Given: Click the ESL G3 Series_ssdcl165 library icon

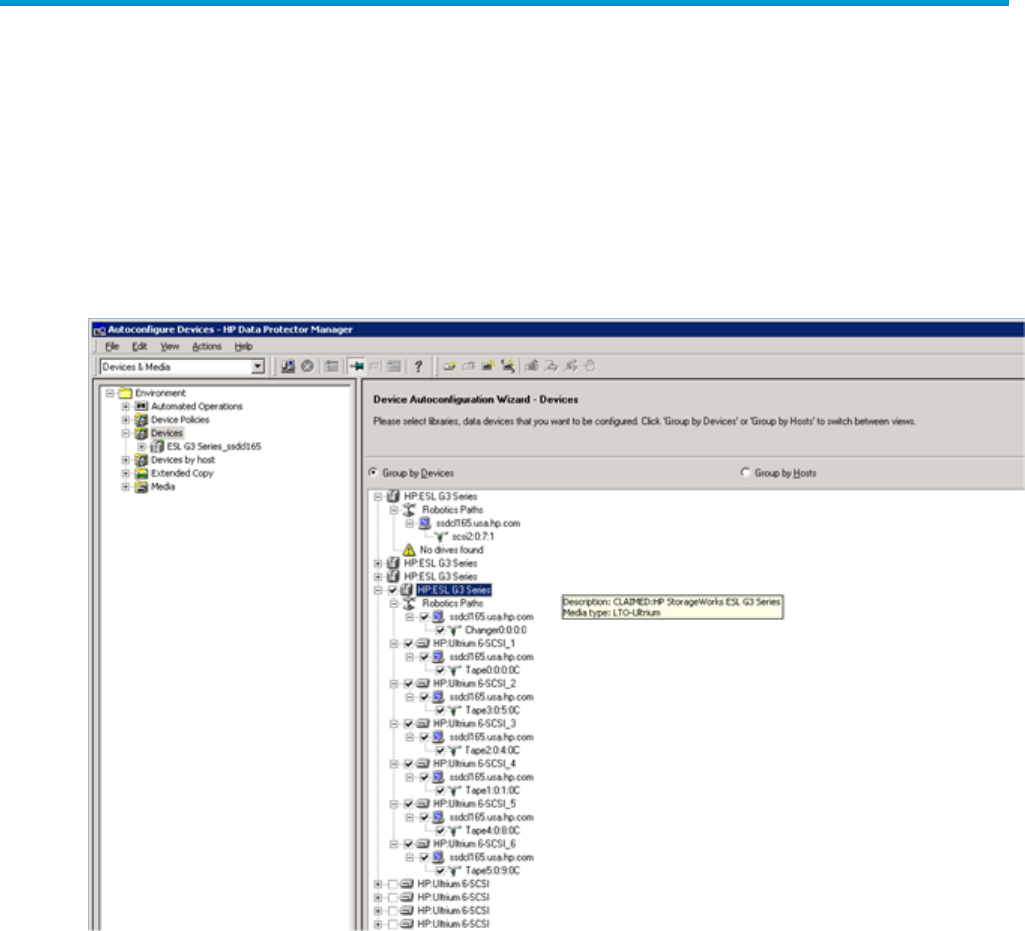Looking at the screenshot, I should coord(157,447).
